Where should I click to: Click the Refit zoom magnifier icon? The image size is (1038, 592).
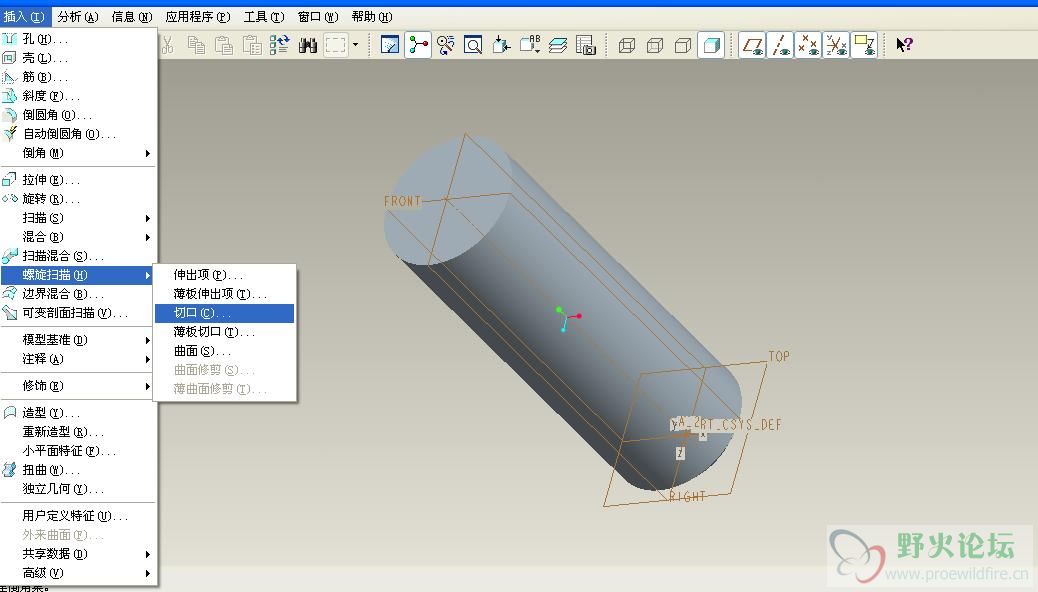(x=473, y=45)
